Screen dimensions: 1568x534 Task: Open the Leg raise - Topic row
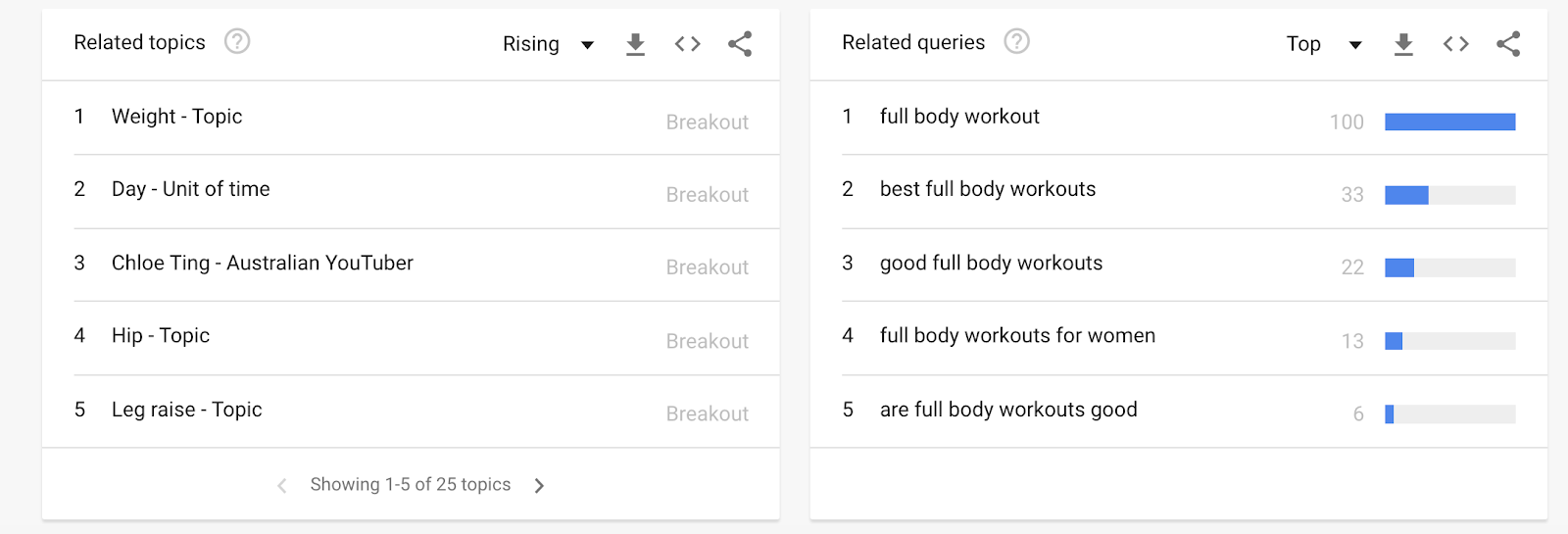click(x=411, y=412)
